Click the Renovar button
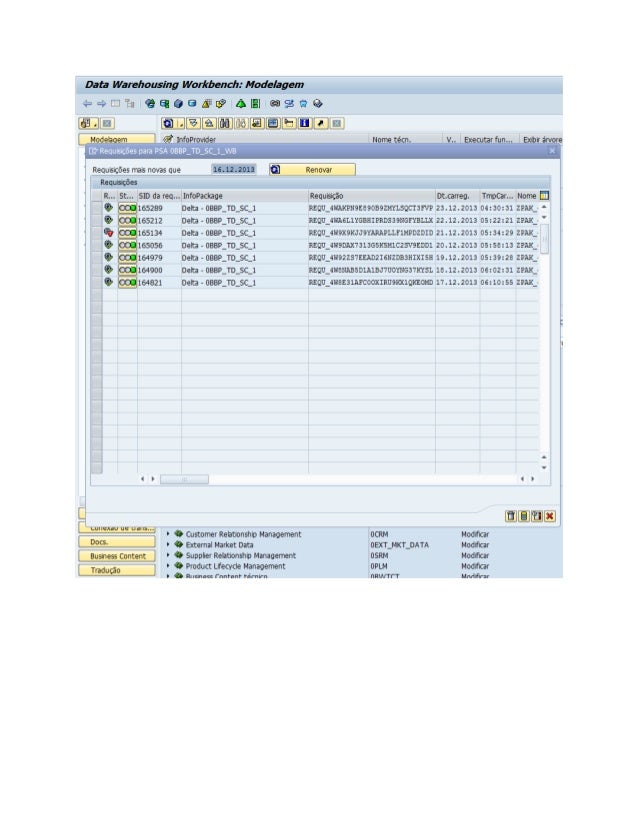 pyautogui.click(x=312, y=170)
